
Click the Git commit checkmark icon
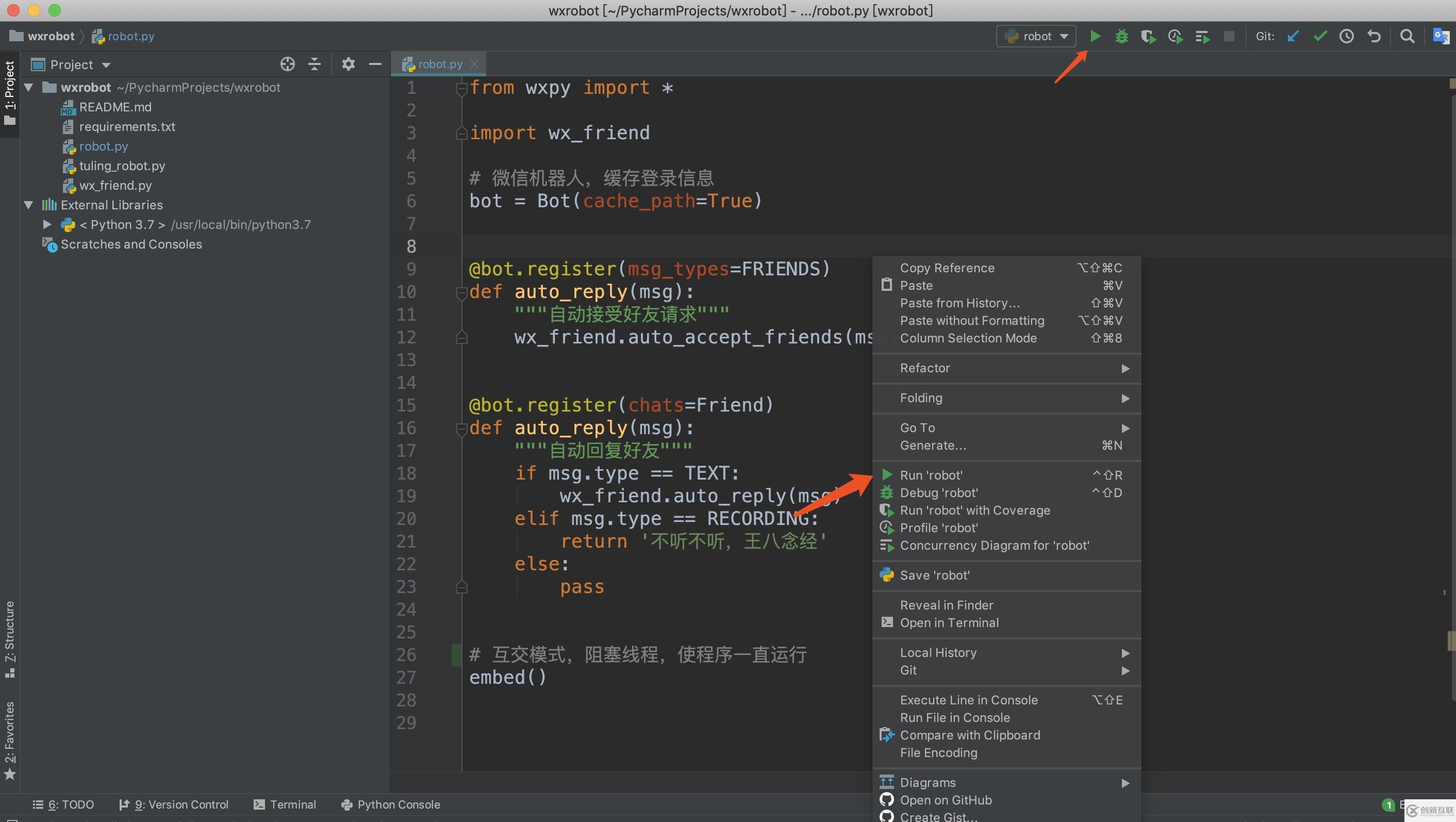[x=1320, y=36]
